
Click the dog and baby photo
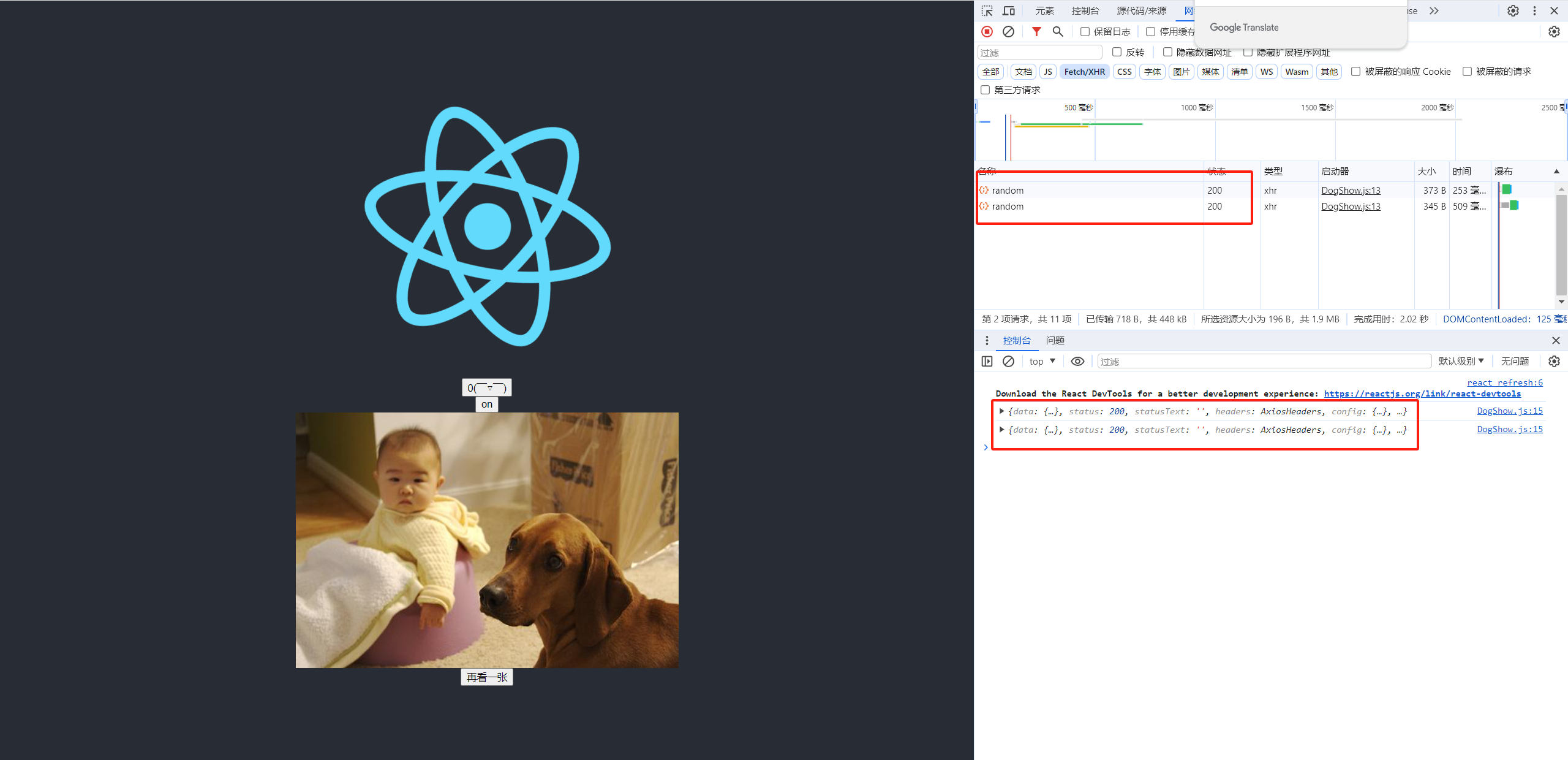487,540
